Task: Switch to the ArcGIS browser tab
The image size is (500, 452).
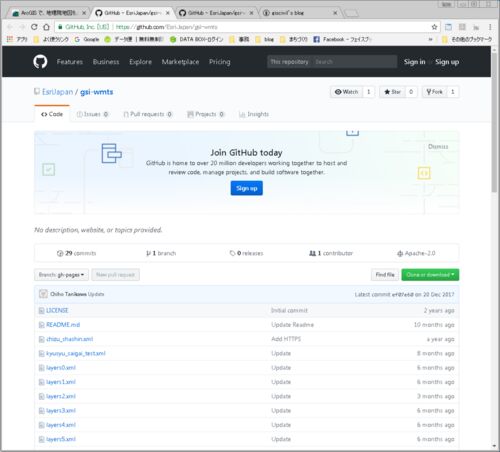Action: point(49,13)
